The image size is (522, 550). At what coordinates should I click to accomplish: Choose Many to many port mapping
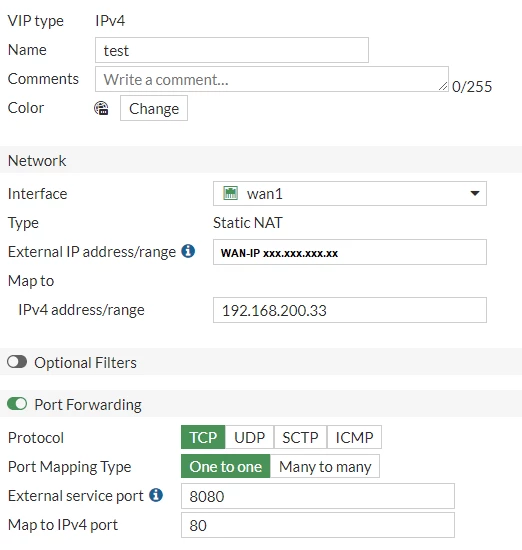coord(325,466)
